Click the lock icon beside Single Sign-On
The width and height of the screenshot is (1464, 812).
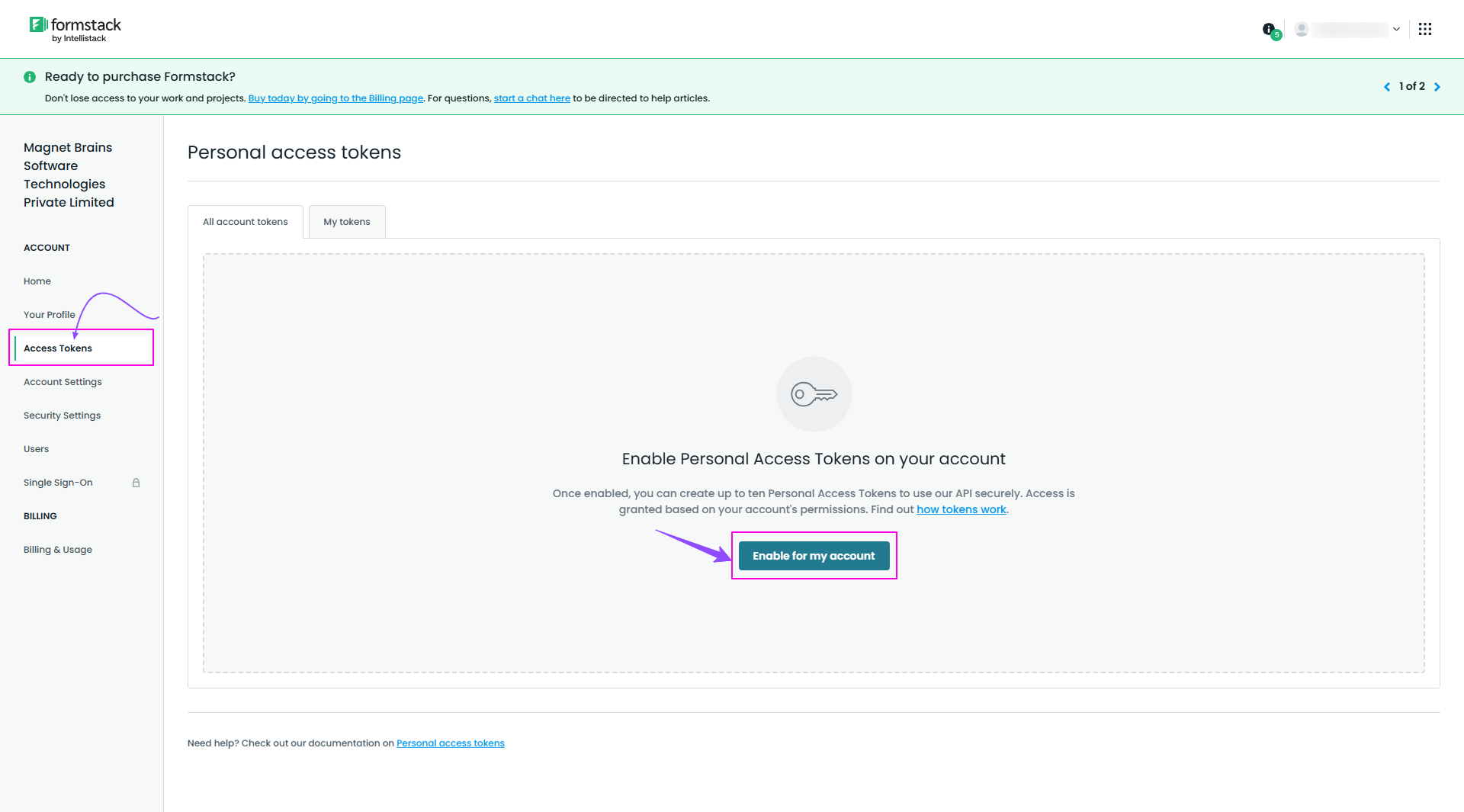(x=136, y=483)
